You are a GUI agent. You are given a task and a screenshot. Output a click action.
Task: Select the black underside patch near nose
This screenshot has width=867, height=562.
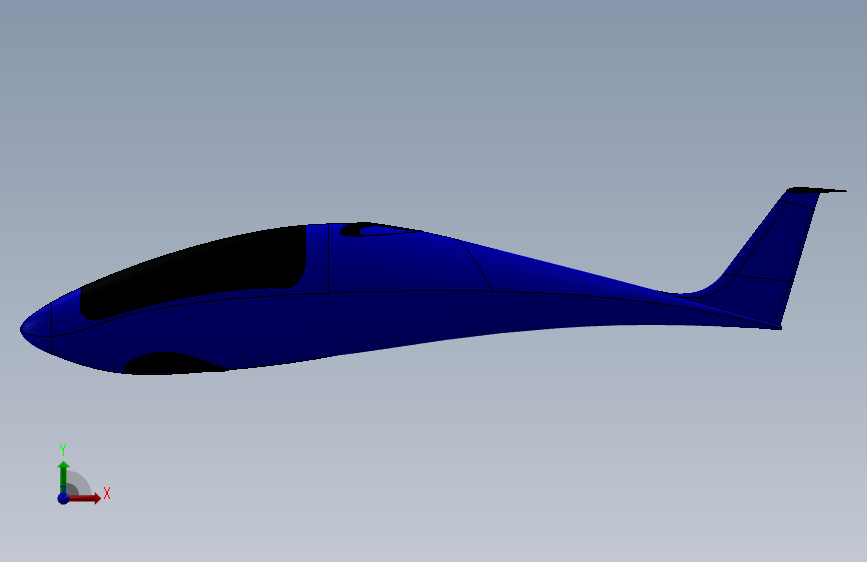tap(171, 363)
